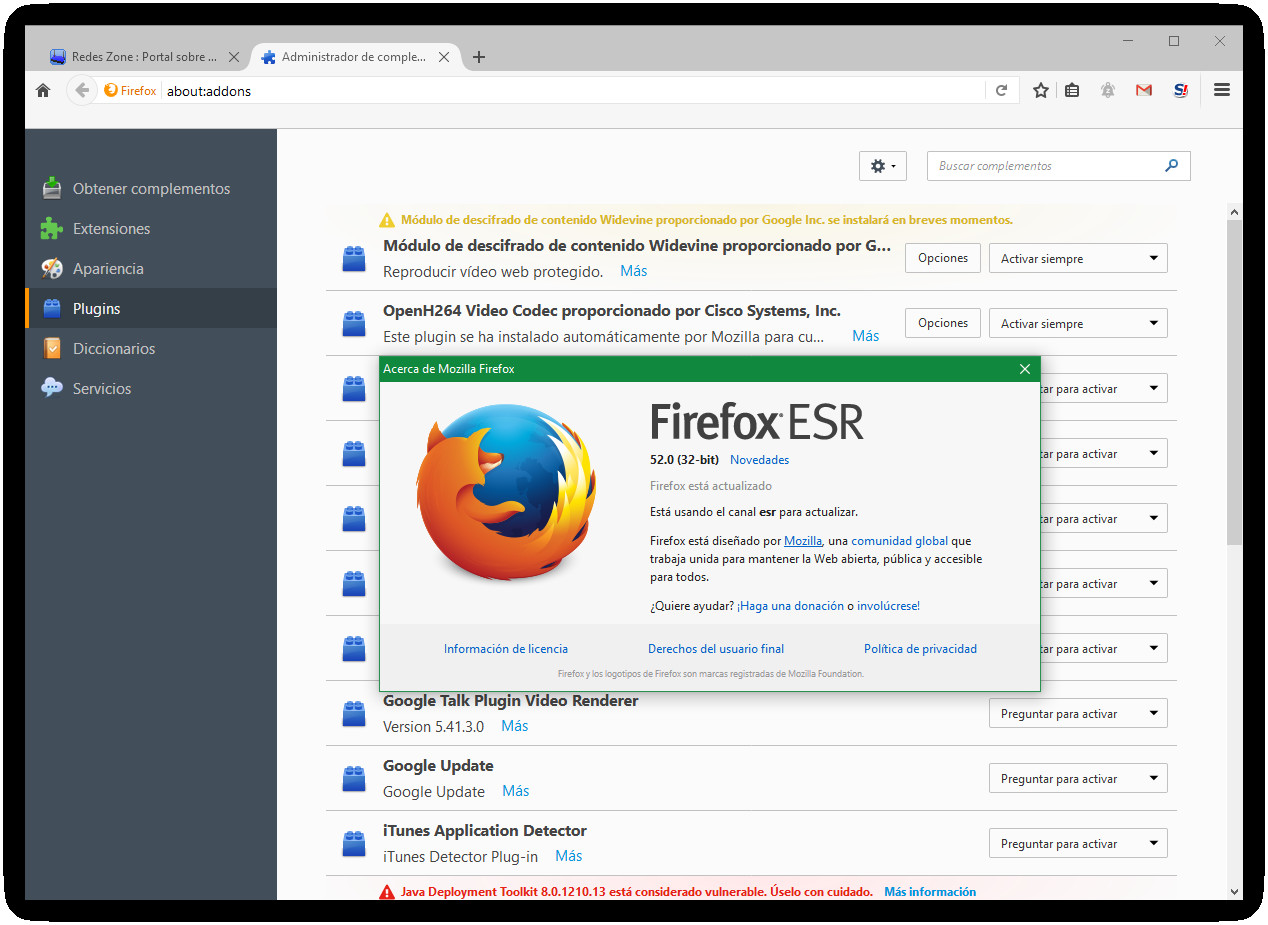This screenshot has width=1268, height=925.
Task: Close the Redes Zone tab
Action: 234,57
